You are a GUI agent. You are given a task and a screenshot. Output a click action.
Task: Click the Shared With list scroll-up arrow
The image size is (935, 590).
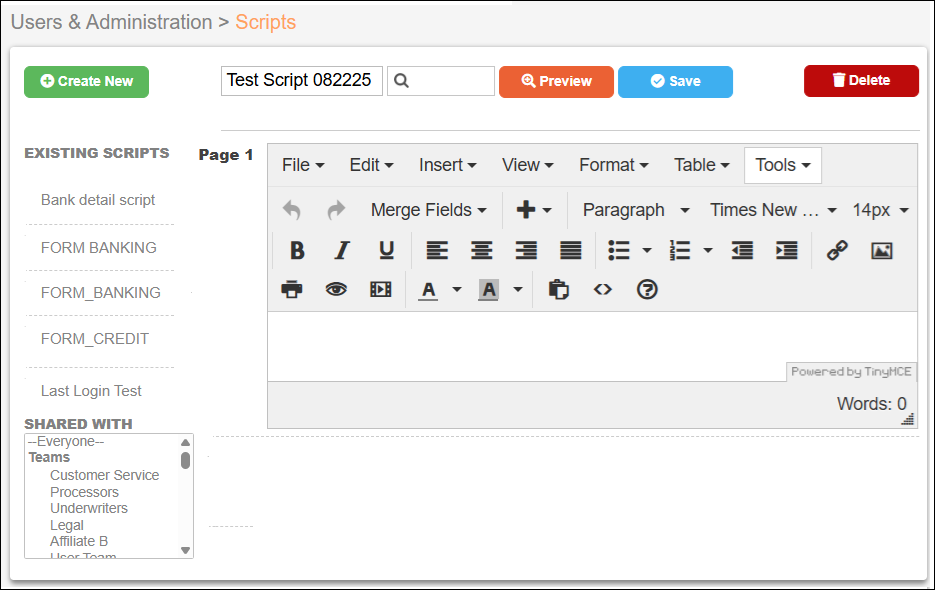coord(185,443)
